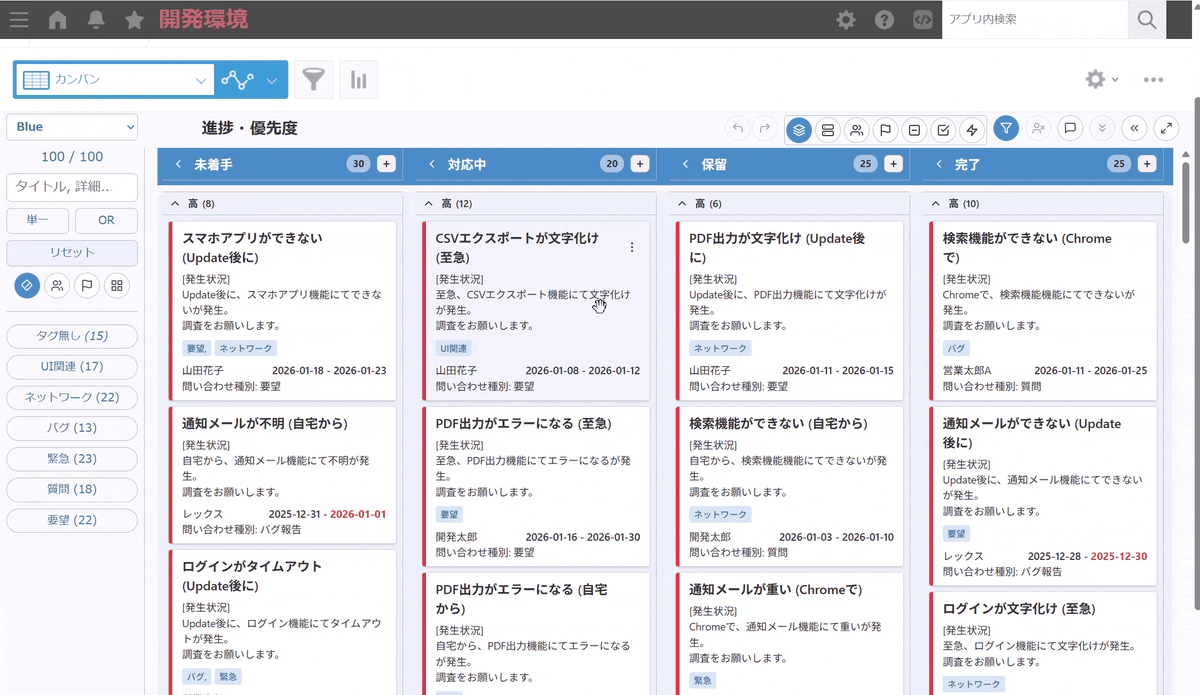Open the Blue color scheme dropdown
This screenshot has height=695, width=1200.
coord(71,127)
